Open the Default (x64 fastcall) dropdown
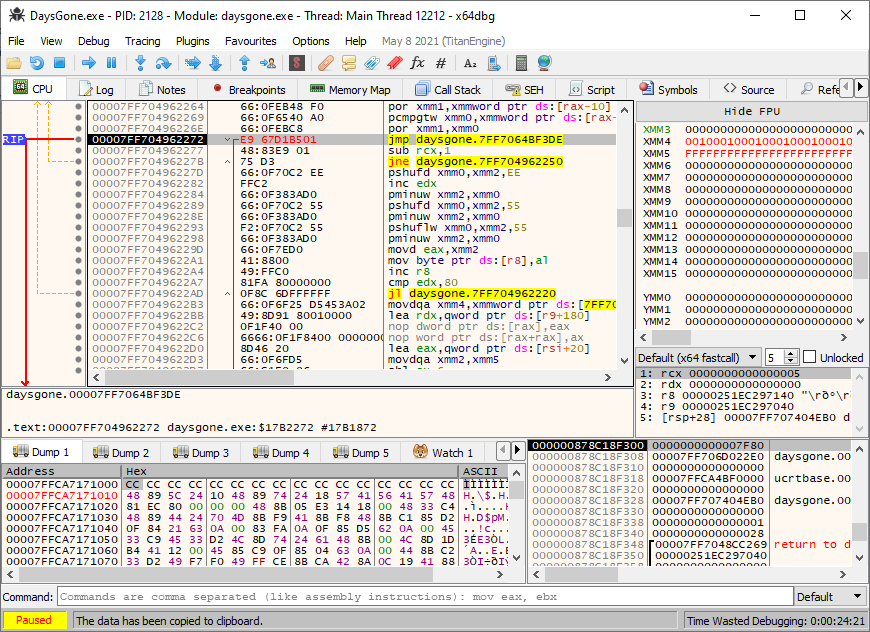The width and height of the screenshot is (870, 632). [699, 357]
